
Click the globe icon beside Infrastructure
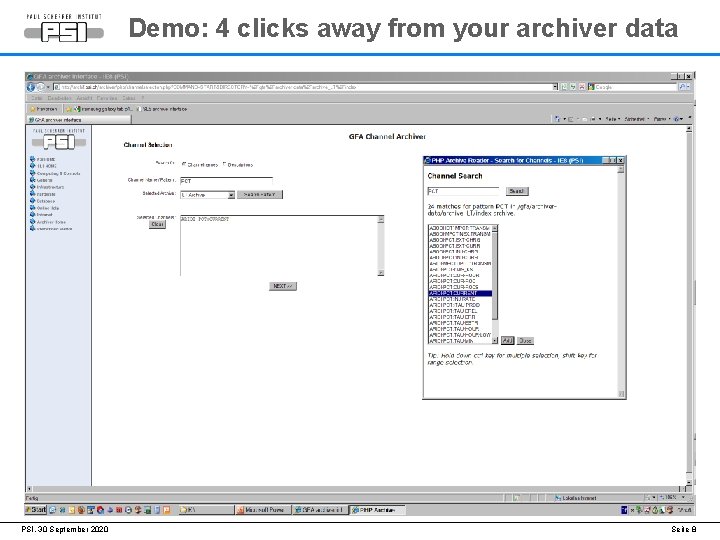[33, 187]
